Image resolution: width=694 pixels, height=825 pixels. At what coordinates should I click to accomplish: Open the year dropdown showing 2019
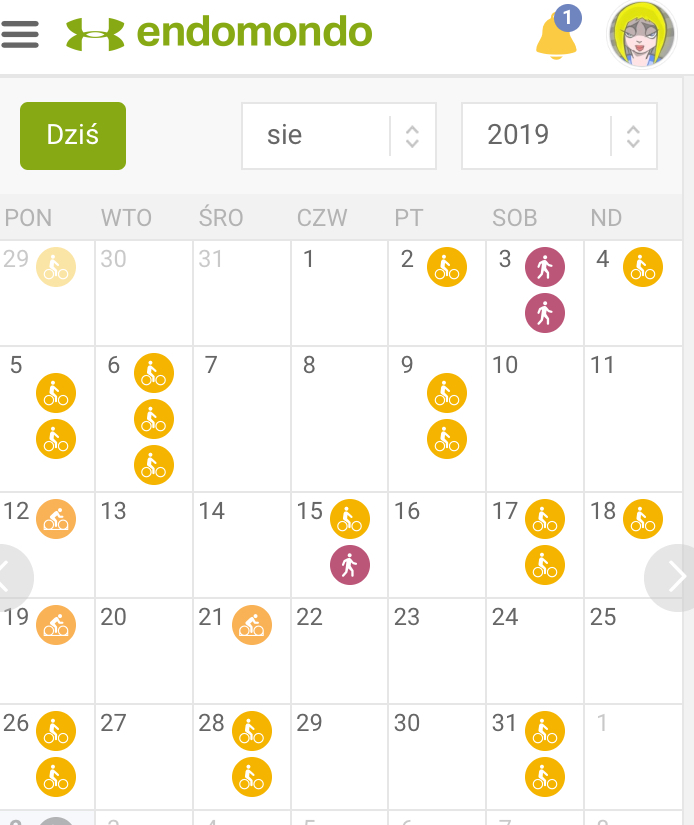click(558, 136)
